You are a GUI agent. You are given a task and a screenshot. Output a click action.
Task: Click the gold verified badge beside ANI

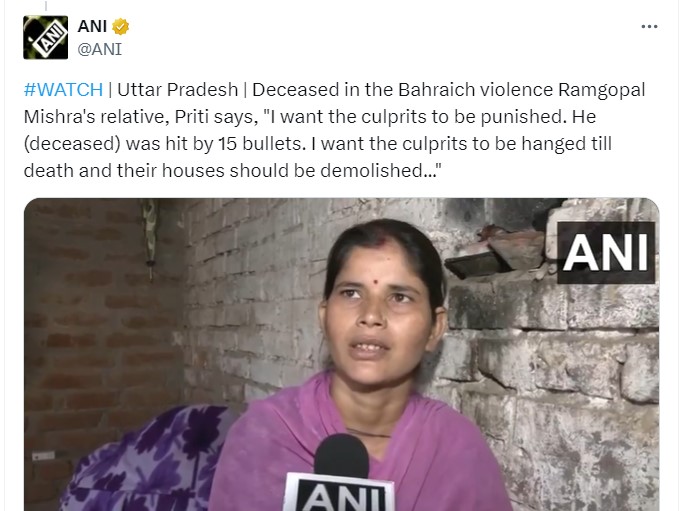(120, 27)
